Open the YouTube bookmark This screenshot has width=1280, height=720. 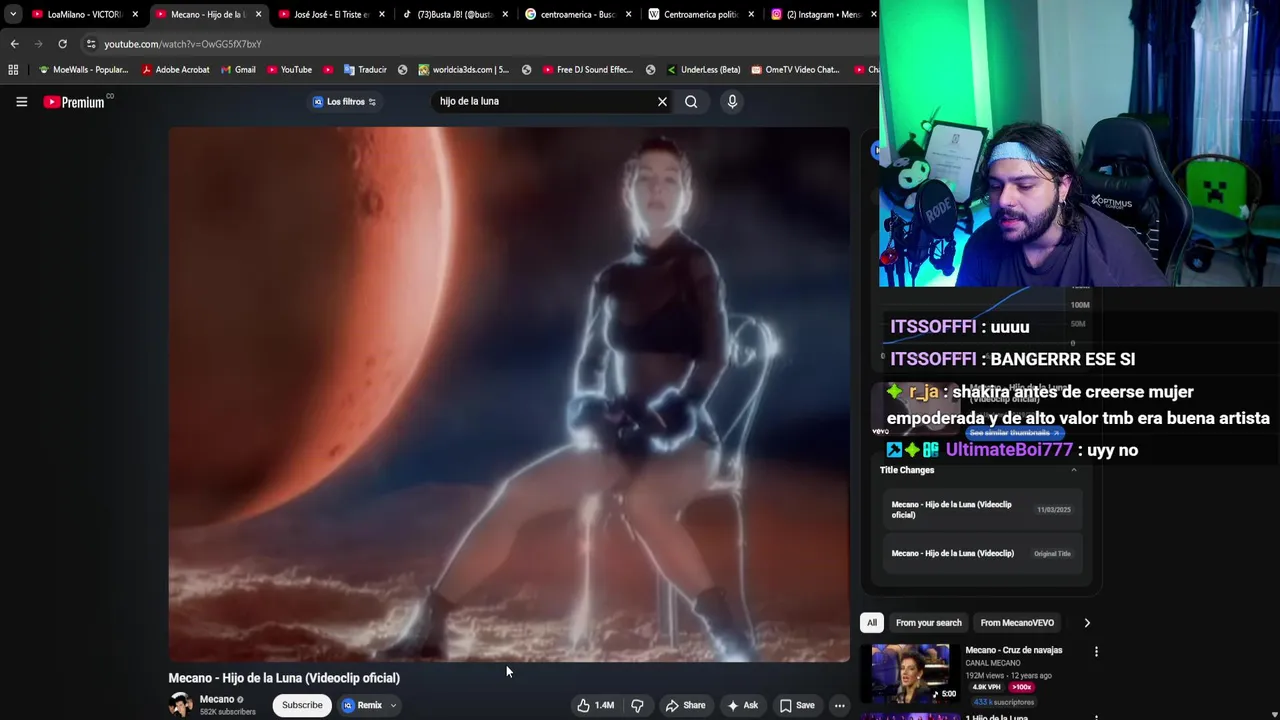[x=289, y=70]
